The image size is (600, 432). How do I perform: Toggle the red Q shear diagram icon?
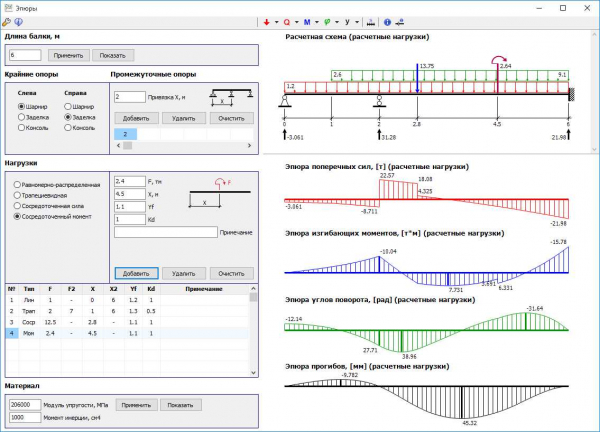point(287,22)
